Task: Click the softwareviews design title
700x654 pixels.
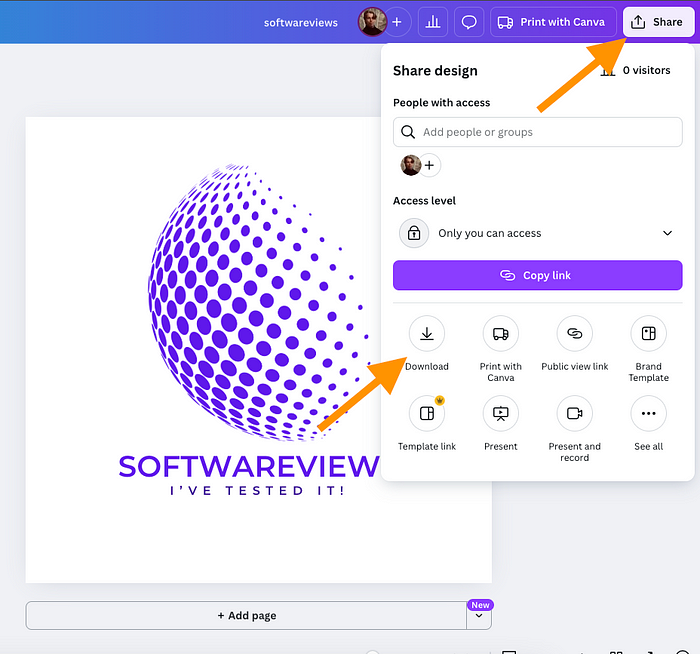Action: coord(300,23)
